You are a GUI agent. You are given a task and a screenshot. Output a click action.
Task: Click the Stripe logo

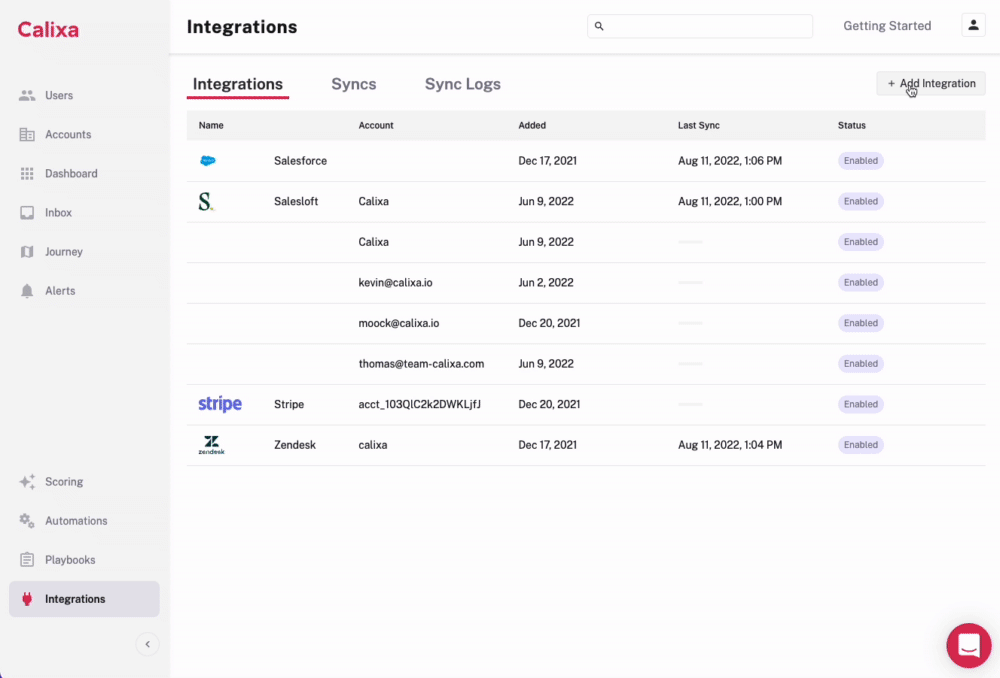click(220, 404)
